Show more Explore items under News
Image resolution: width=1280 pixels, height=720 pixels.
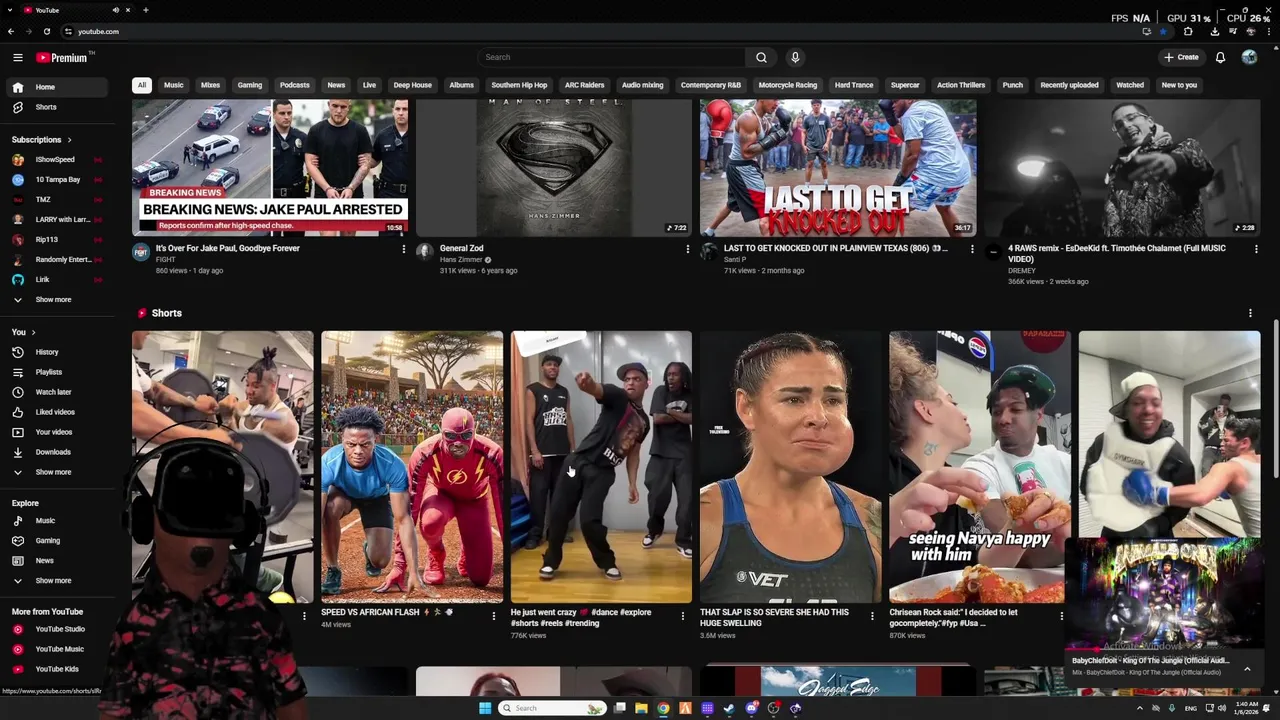[55, 581]
